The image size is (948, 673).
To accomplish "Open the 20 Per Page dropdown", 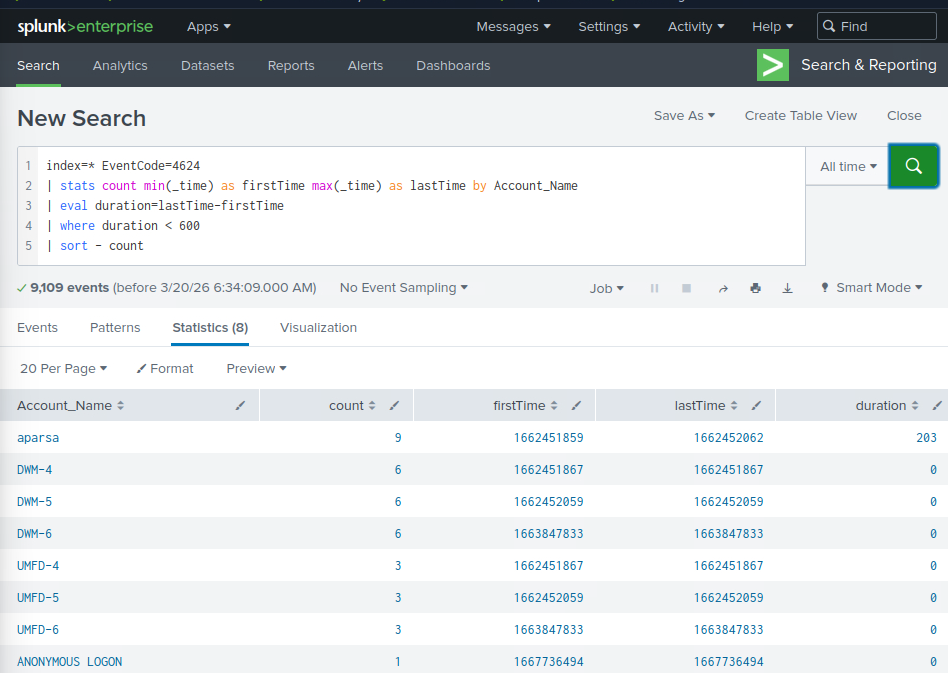I will 63,369.
